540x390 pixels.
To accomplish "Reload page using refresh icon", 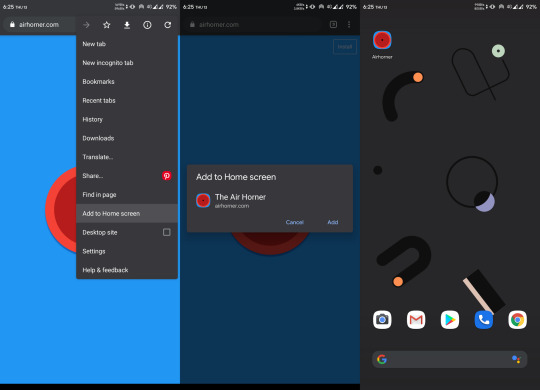I will 168,25.
